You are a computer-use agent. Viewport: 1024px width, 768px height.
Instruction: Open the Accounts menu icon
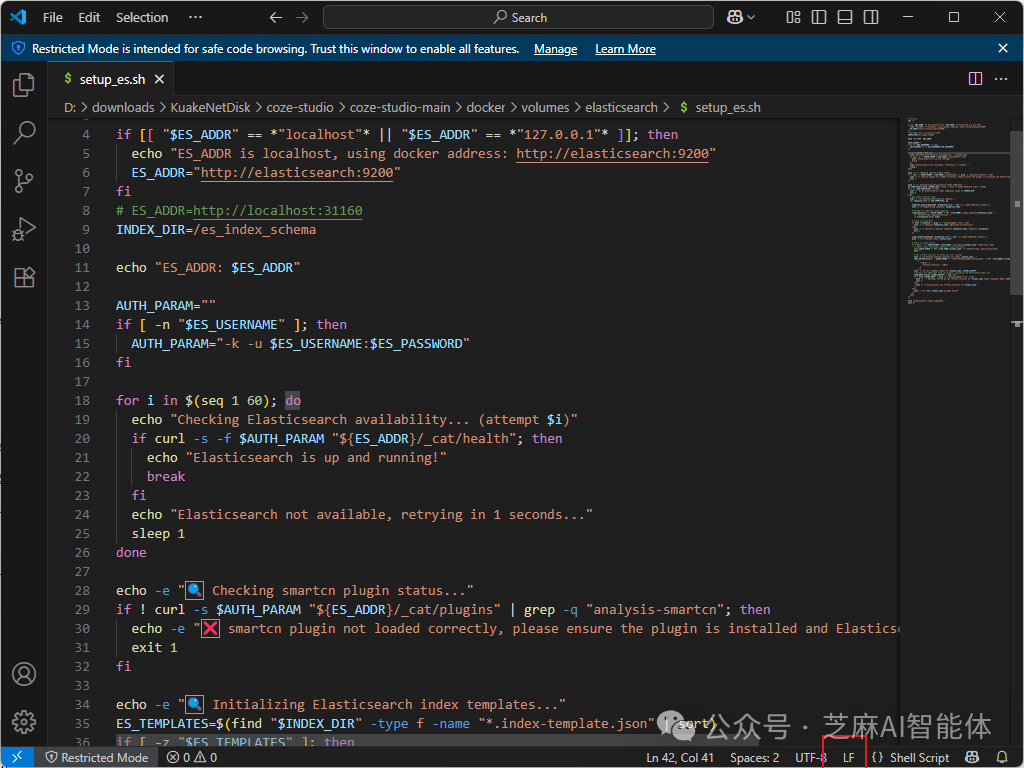tap(24, 674)
